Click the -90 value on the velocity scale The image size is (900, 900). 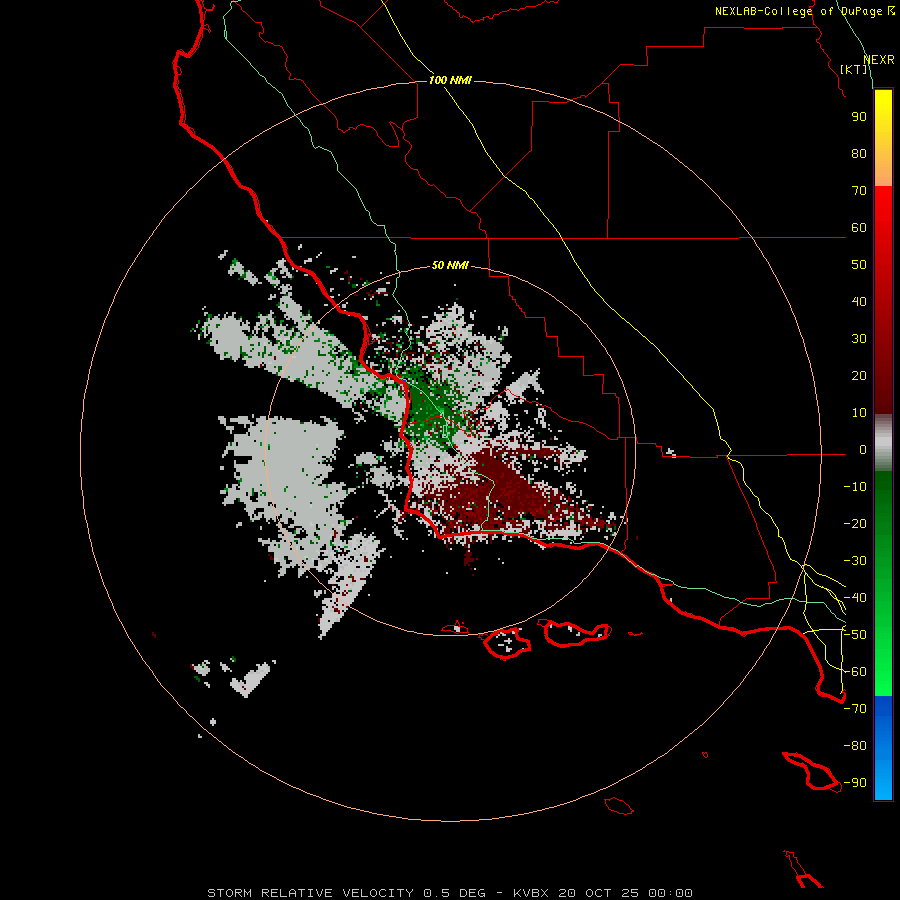point(855,783)
